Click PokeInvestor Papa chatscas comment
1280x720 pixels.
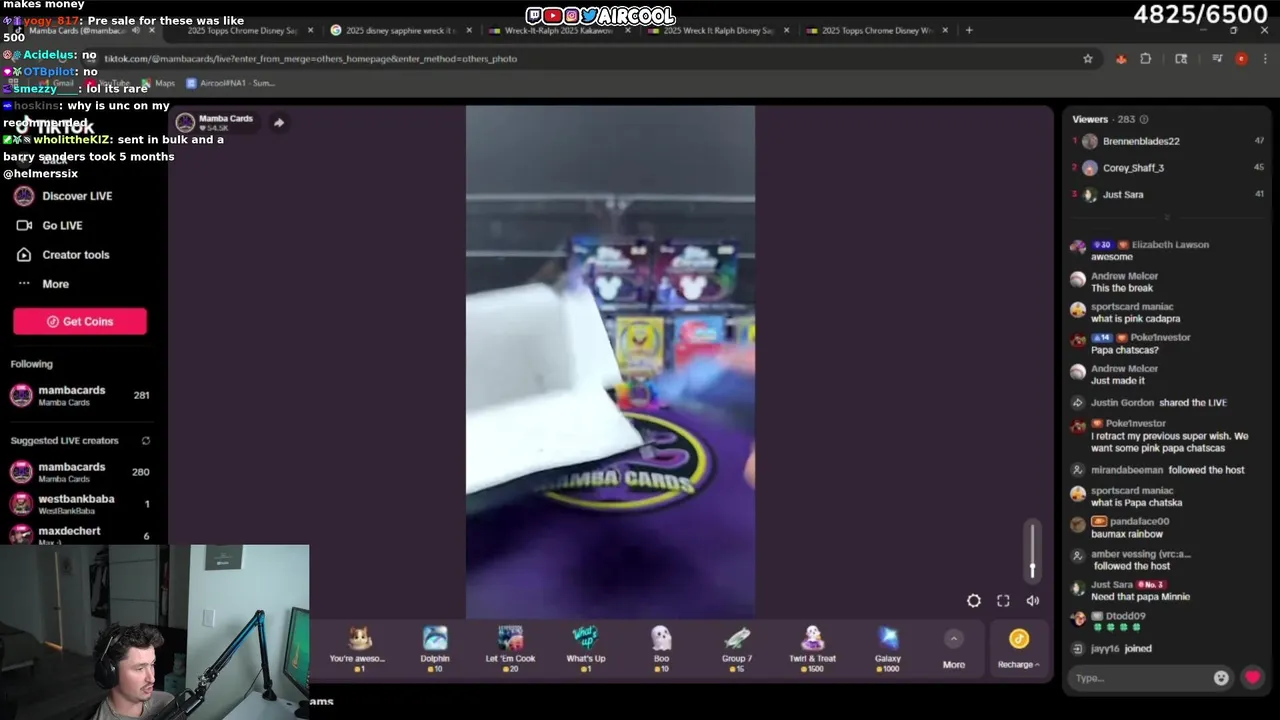point(1125,350)
